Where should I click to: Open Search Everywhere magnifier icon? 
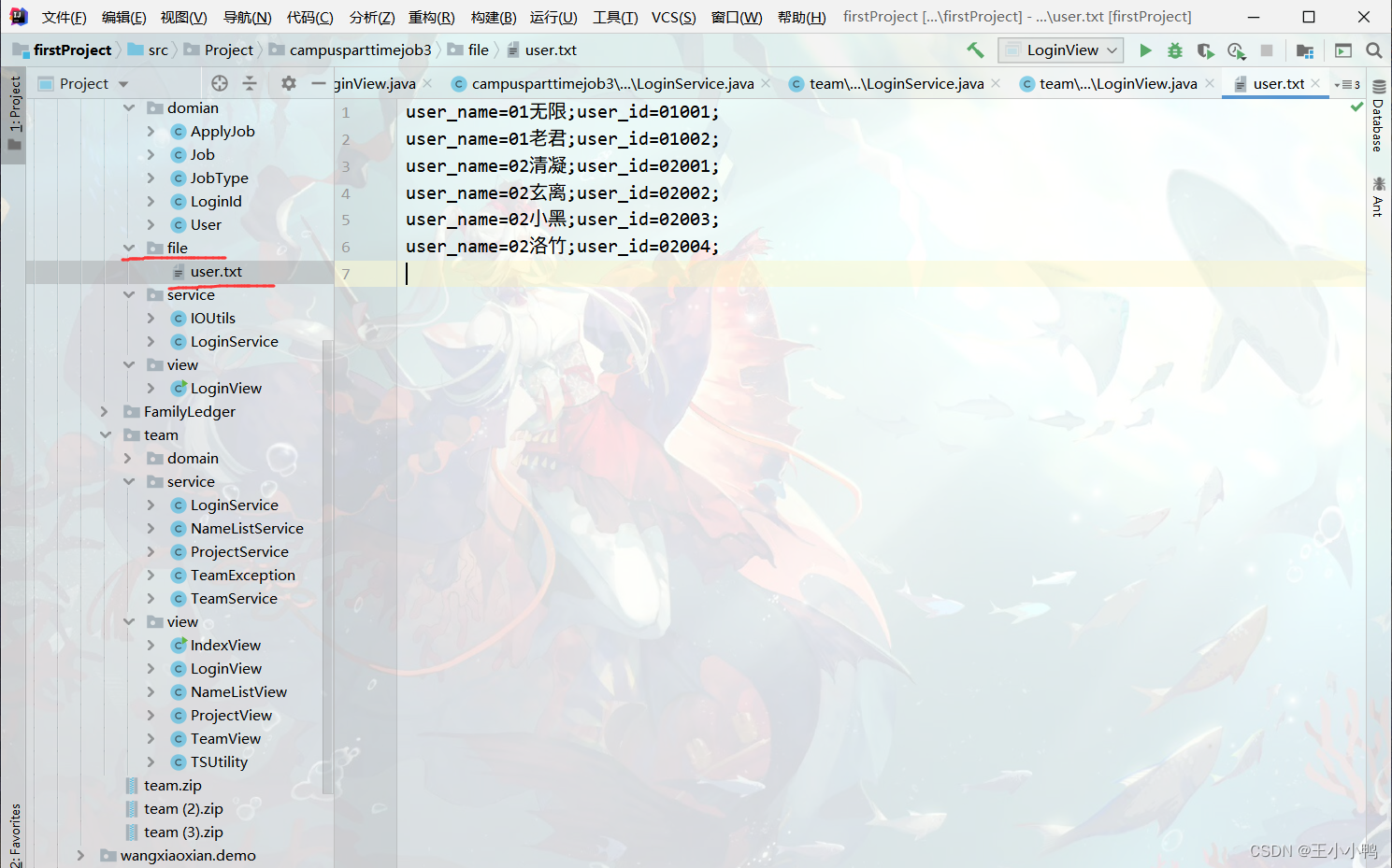[1374, 50]
